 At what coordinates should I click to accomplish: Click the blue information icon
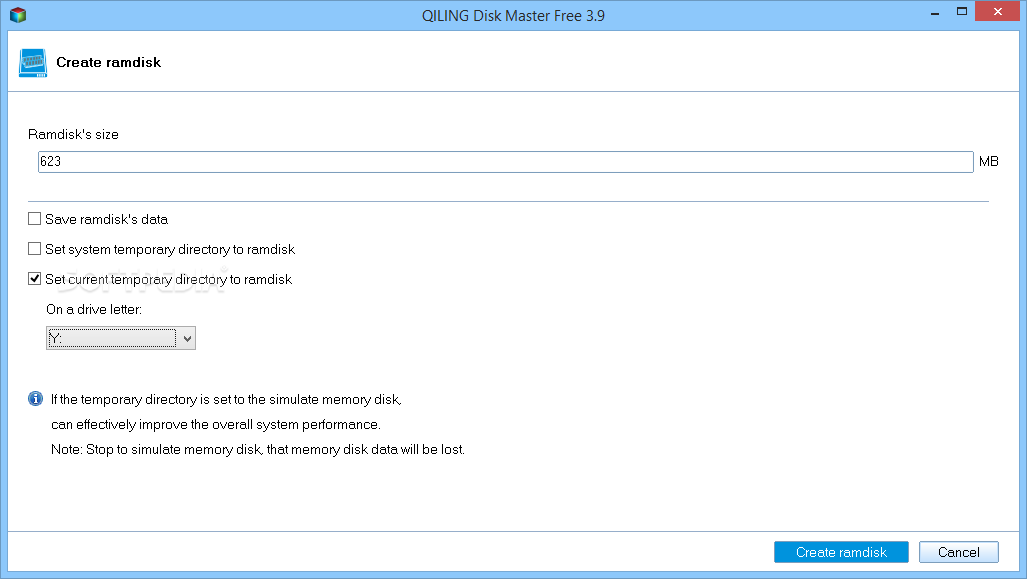[35, 399]
